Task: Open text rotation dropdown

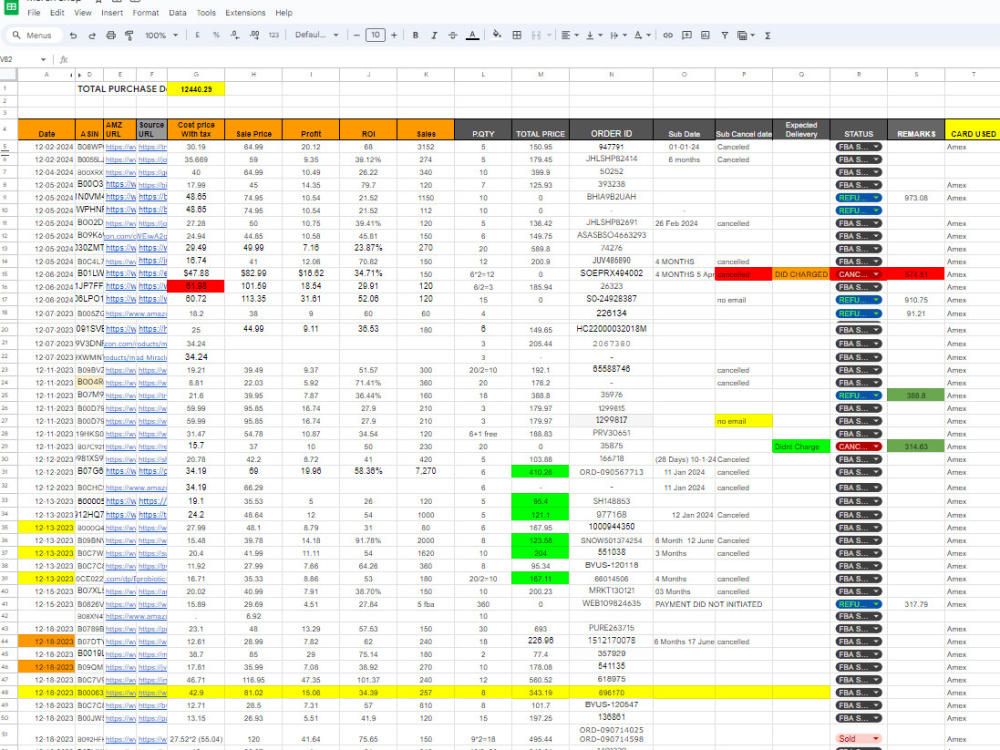Action: pos(642,36)
